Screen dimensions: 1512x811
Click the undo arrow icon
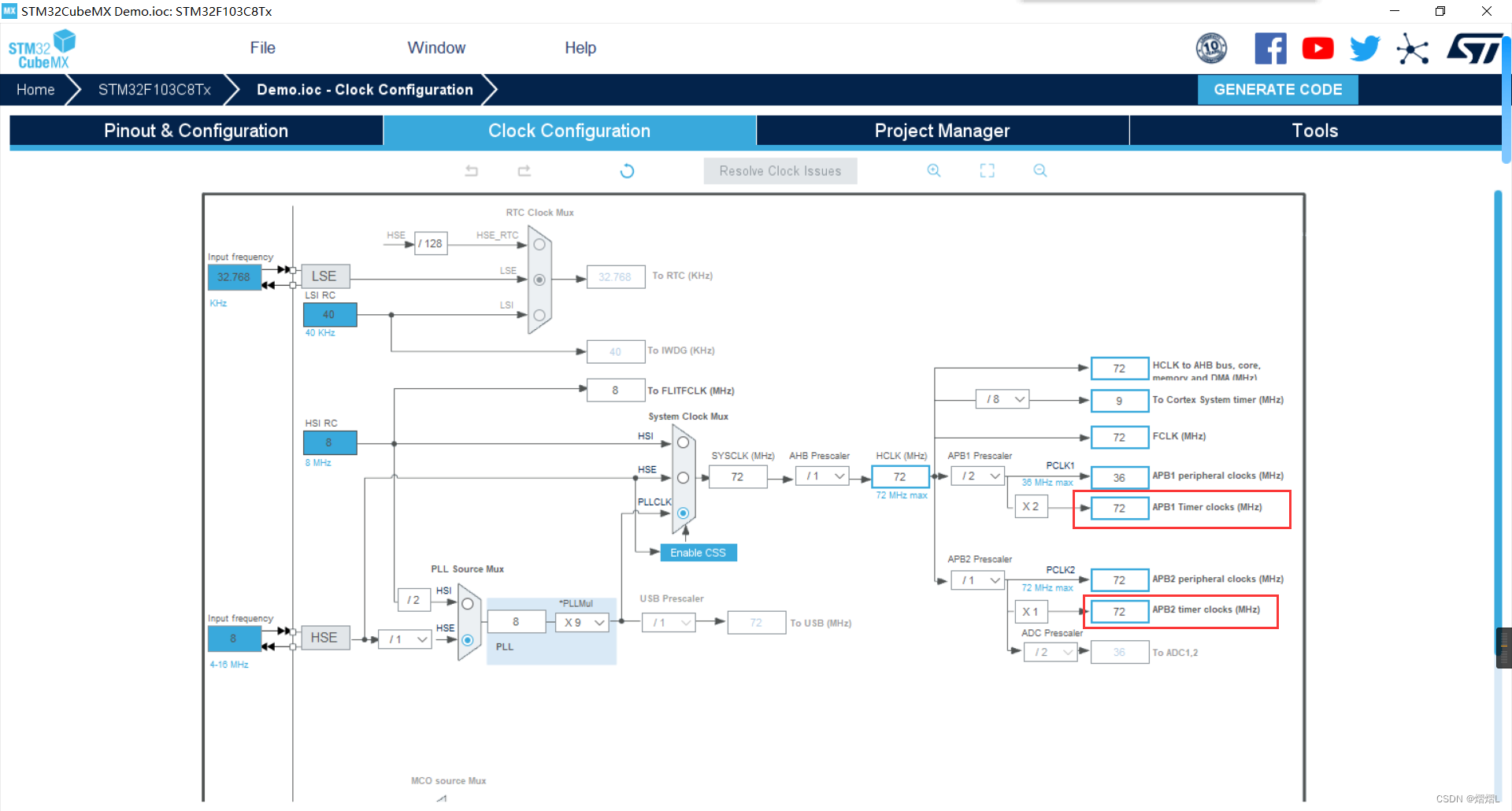(x=472, y=171)
